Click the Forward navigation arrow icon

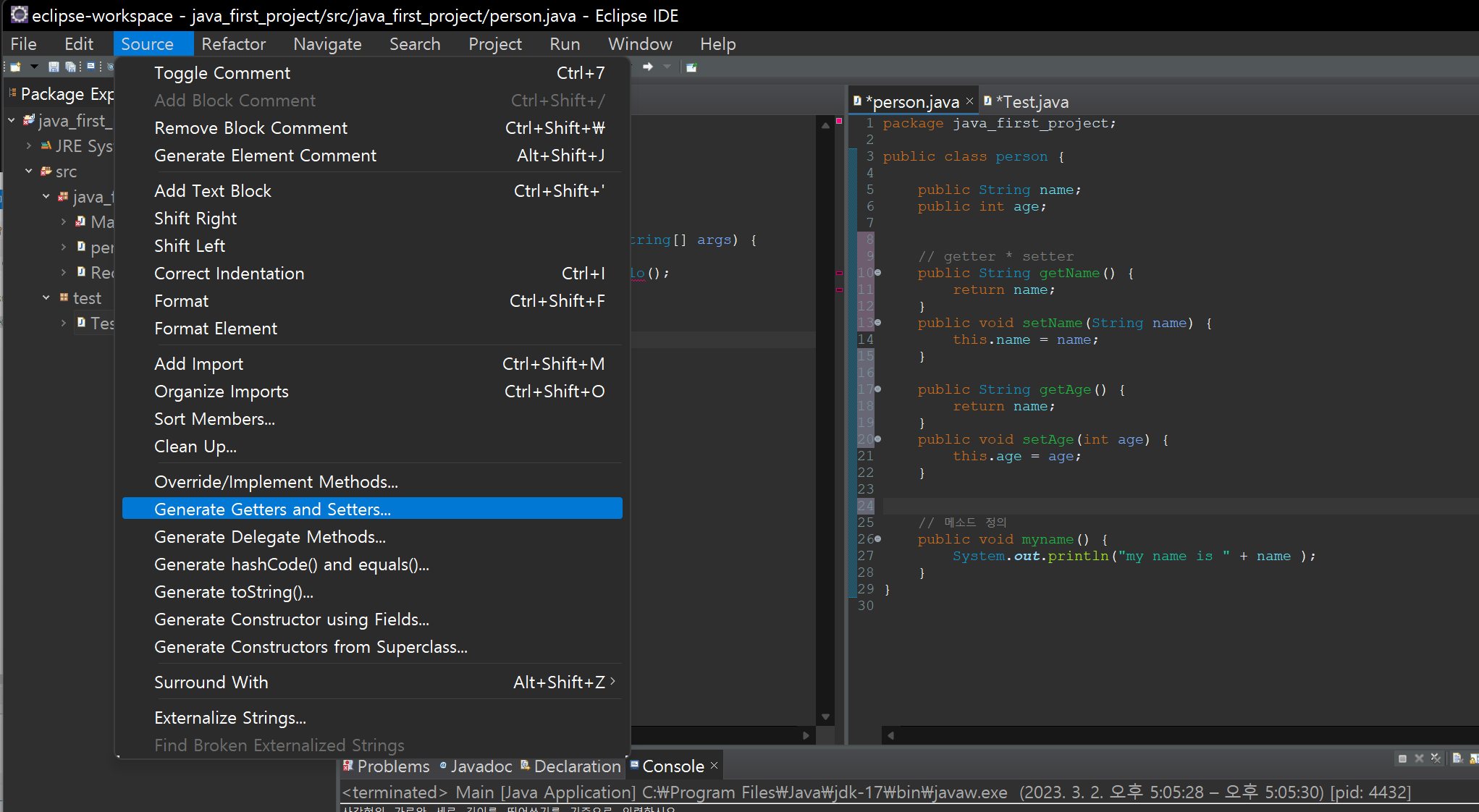(x=648, y=67)
